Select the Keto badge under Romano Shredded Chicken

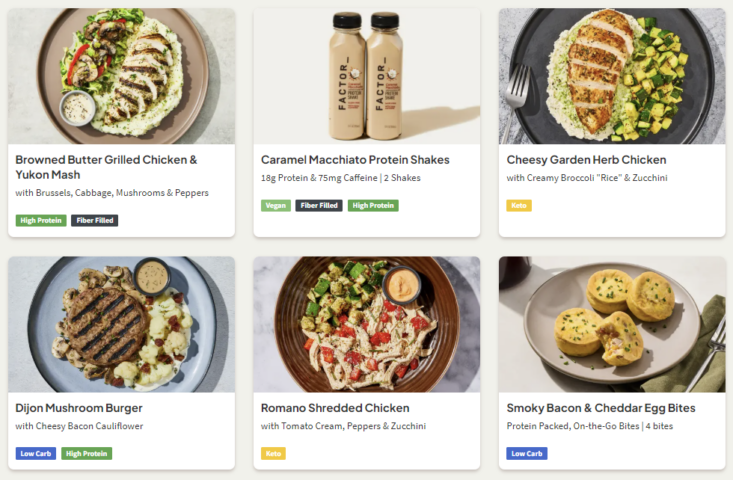[273, 454]
